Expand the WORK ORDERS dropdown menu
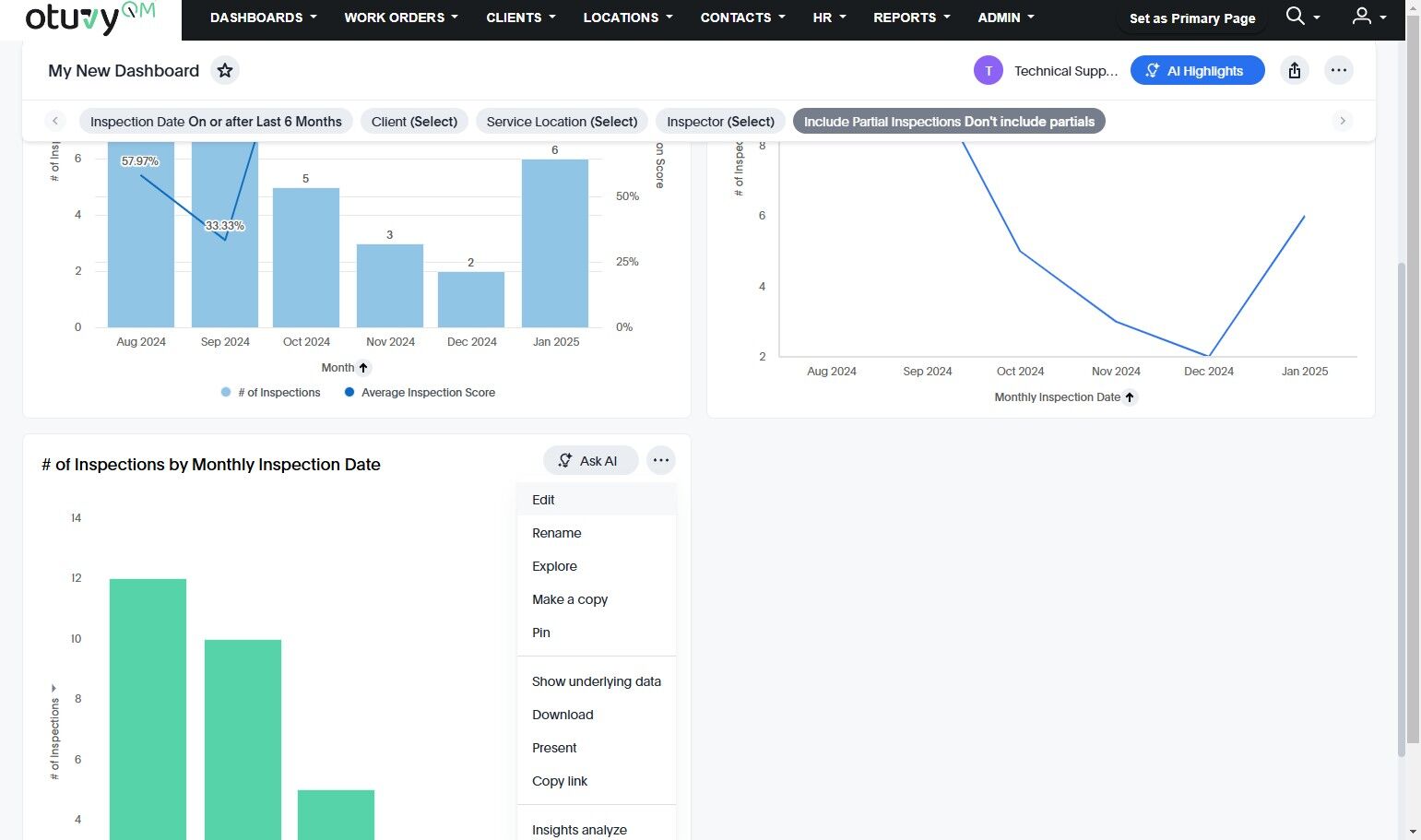The width and height of the screenshot is (1421, 840). coord(401,18)
